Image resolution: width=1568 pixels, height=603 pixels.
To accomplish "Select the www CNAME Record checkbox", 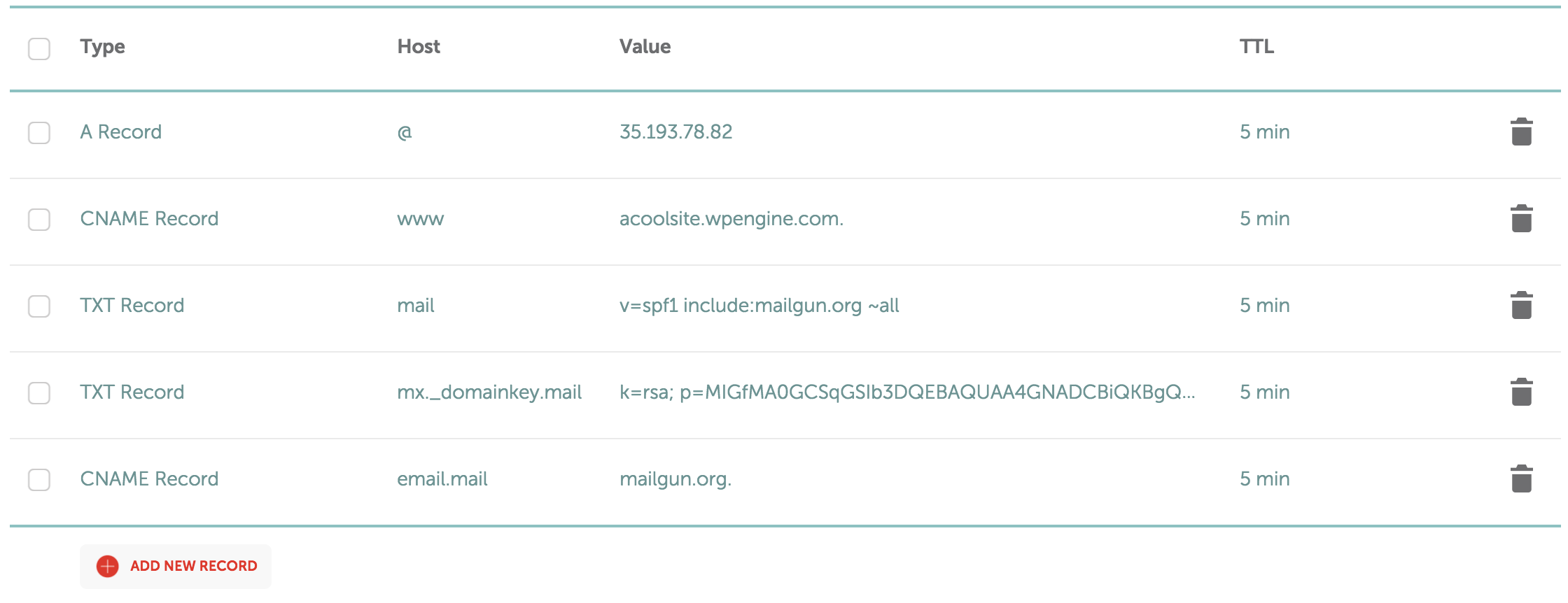I will pyautogui.click(x=39, y=219).
